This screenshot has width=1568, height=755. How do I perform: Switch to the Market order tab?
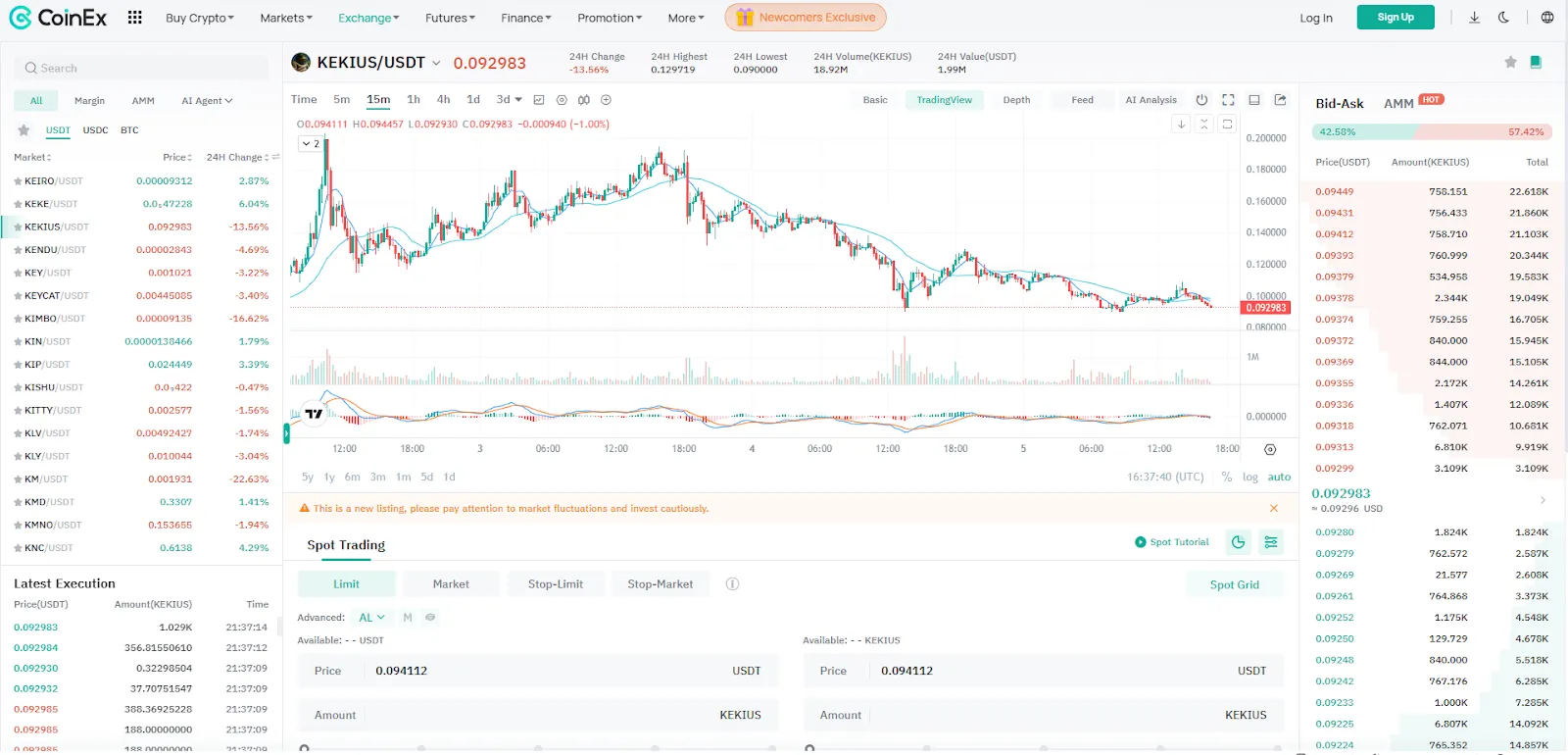(x=451, y=584)
